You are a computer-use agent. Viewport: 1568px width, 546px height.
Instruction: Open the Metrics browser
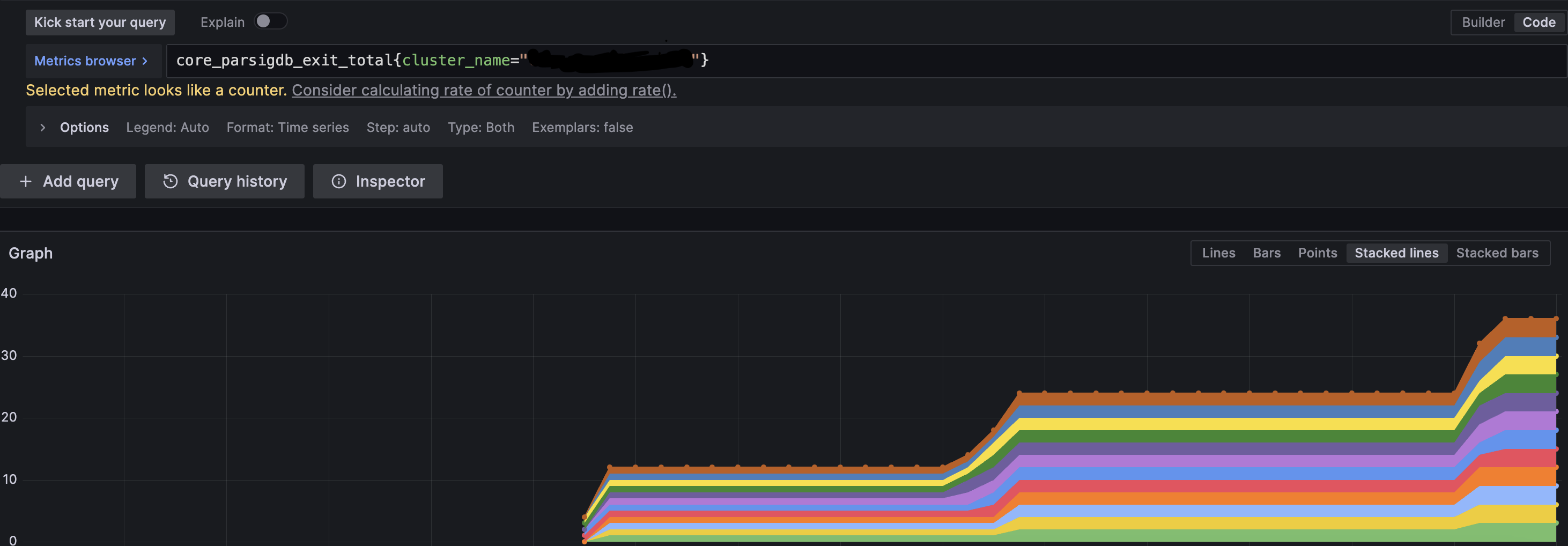[x=87, y=60]
